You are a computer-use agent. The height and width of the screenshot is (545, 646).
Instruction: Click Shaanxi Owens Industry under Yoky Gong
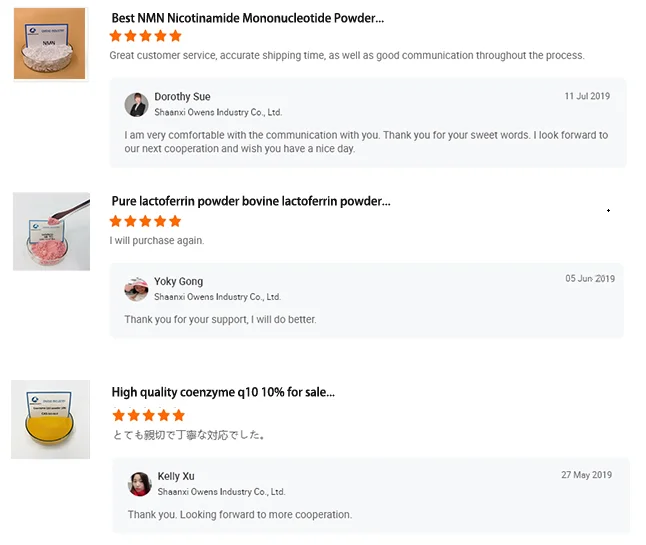pos(217,297)
